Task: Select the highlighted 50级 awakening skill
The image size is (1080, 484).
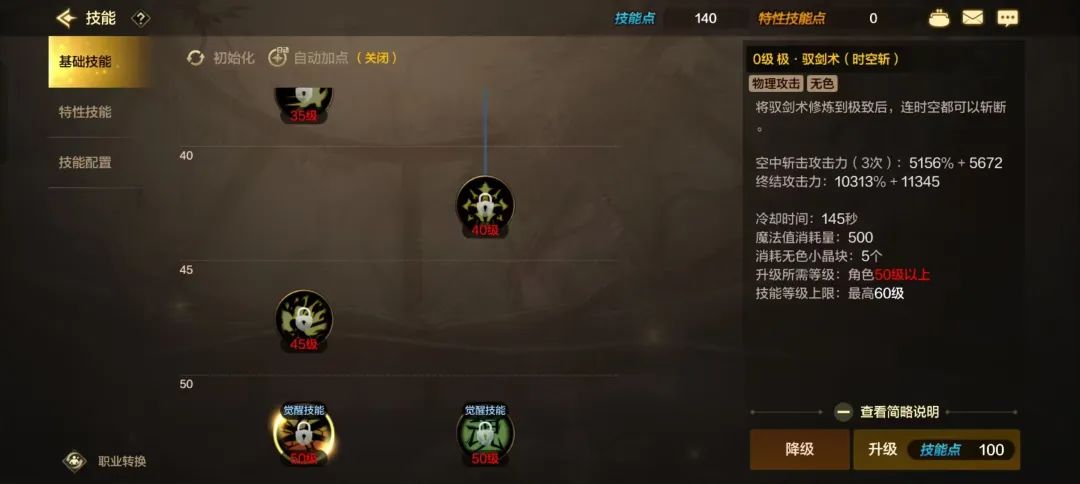Action: 304,435
